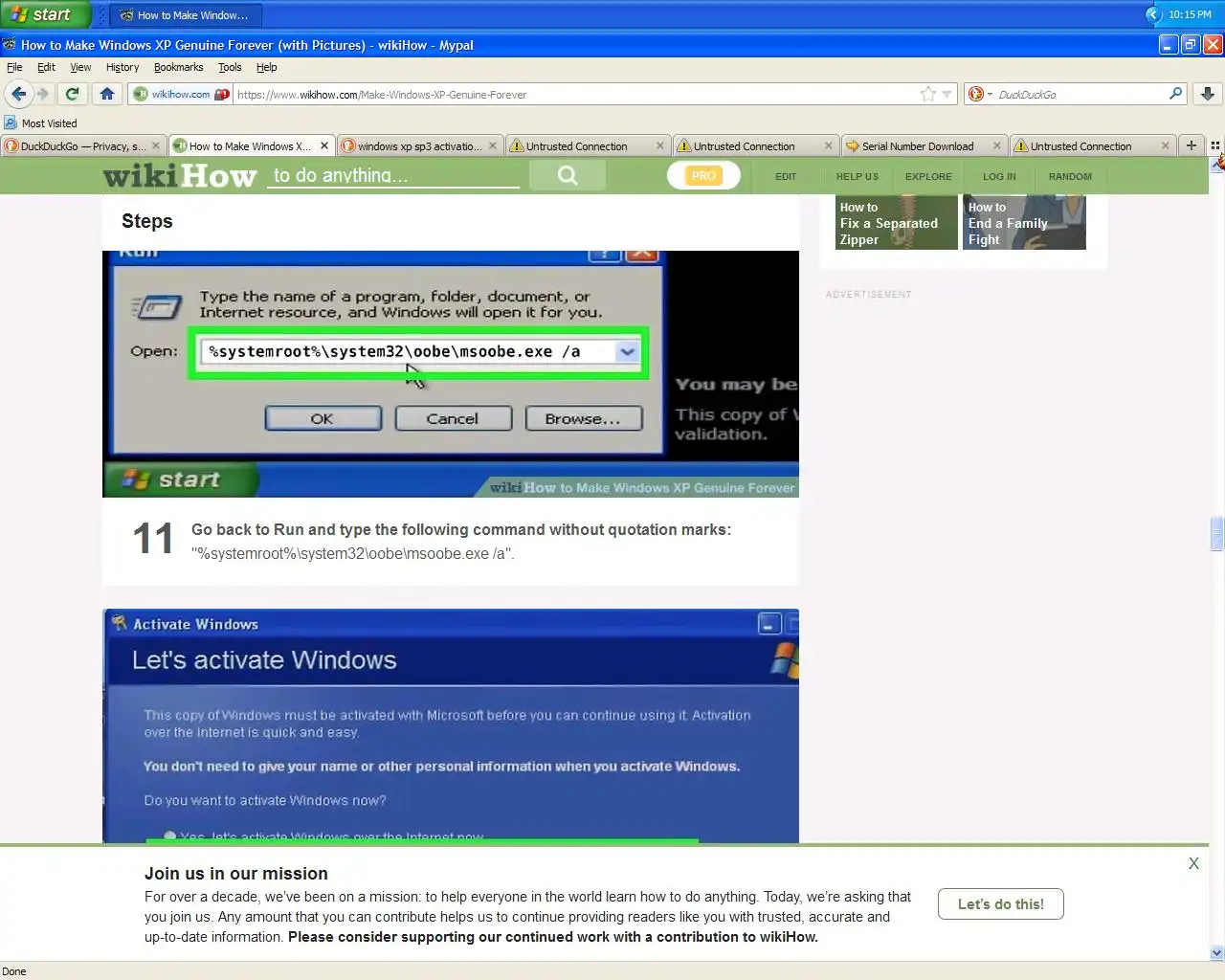Open a new tab with plus button
Screen dimensions: 1225x980
pos(1191,145)
